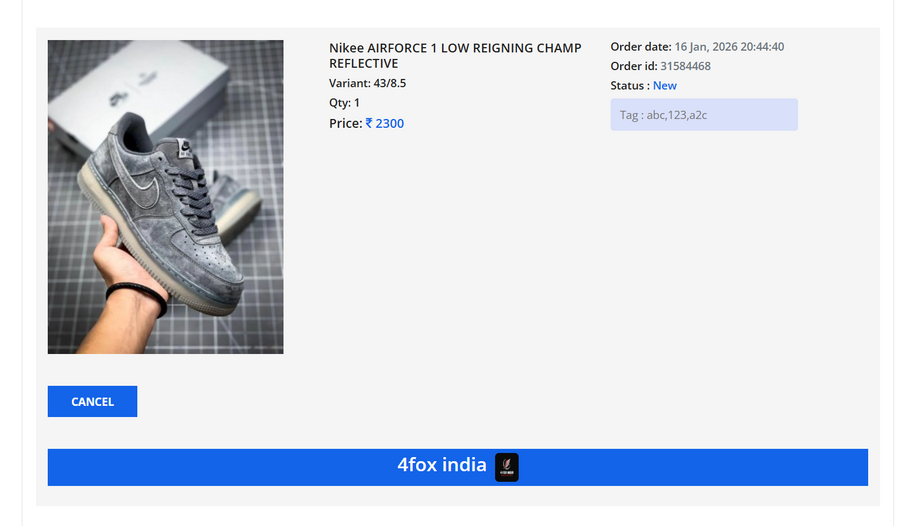Select the 4fox india seller name text

[x=442, y=465]
